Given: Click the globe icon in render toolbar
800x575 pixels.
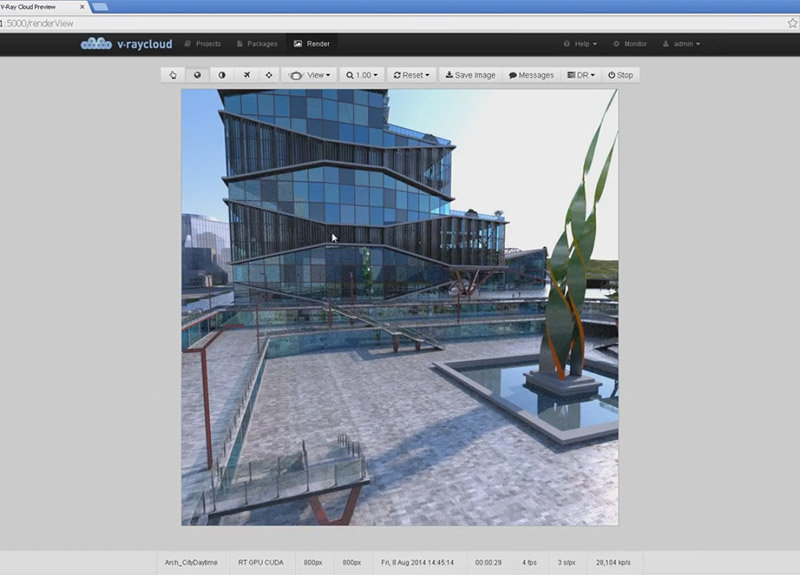Looking at the screenshot, I should pyautogui.click(x=197, y=75).
